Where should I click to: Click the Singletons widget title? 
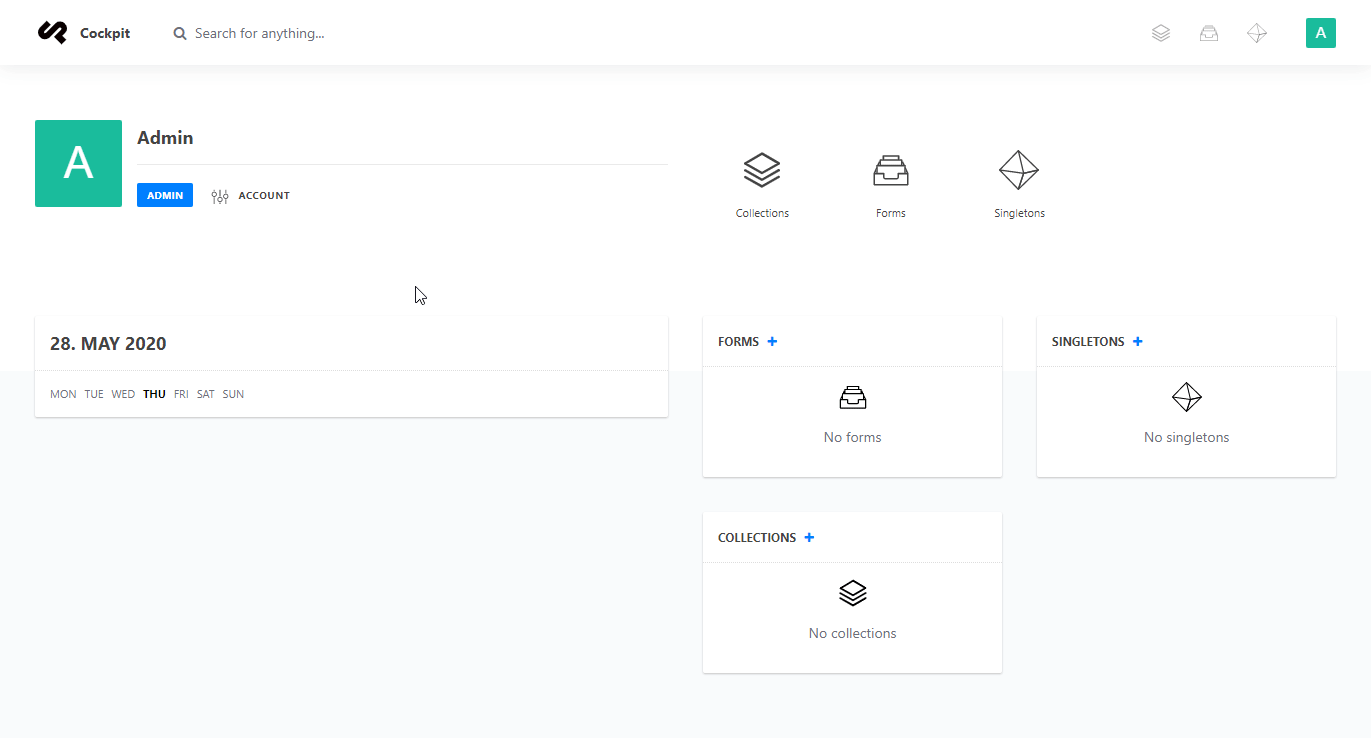pyautogui.click(x=1088, y=342)
